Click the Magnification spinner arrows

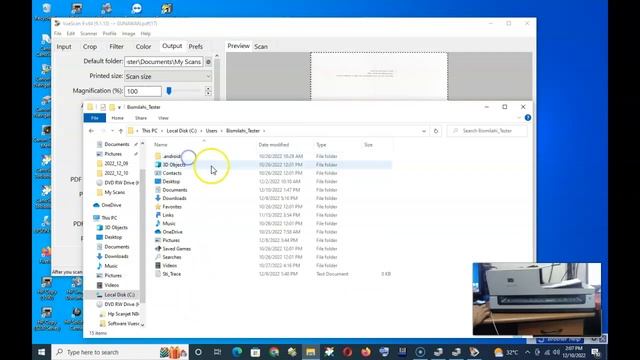coord(208,91)
